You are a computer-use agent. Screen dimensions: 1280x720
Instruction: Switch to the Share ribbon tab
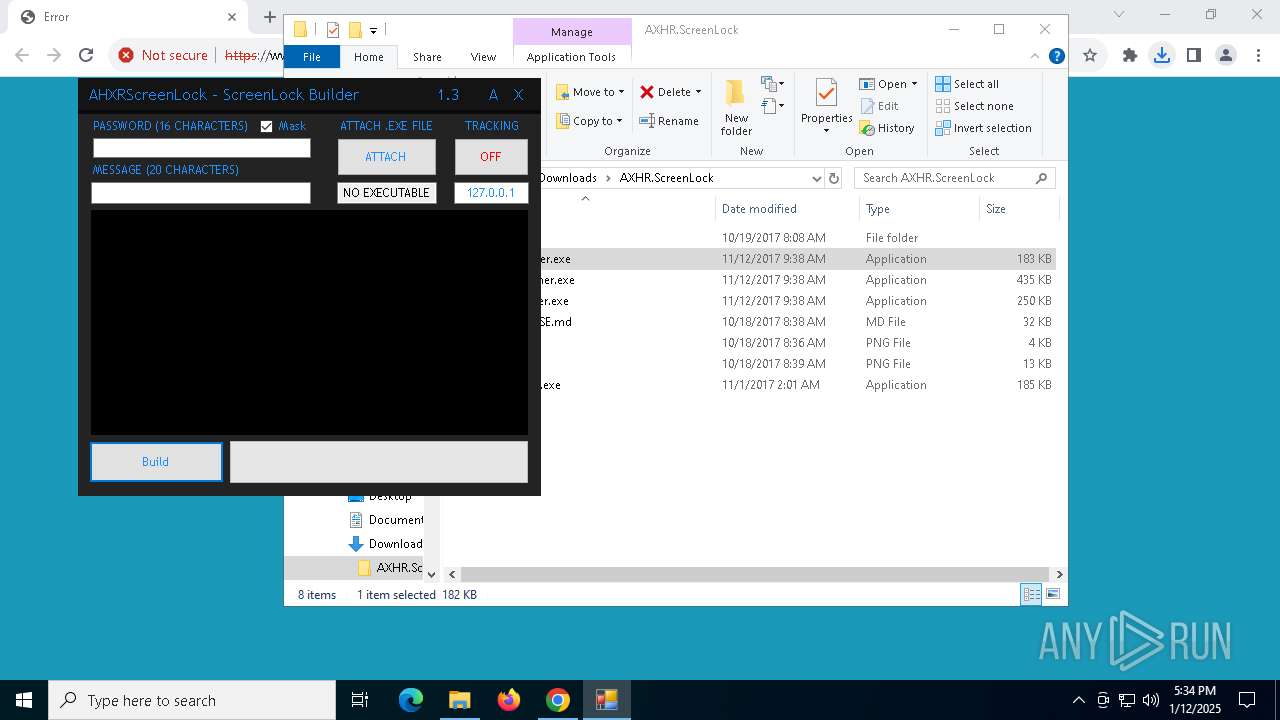427,57
